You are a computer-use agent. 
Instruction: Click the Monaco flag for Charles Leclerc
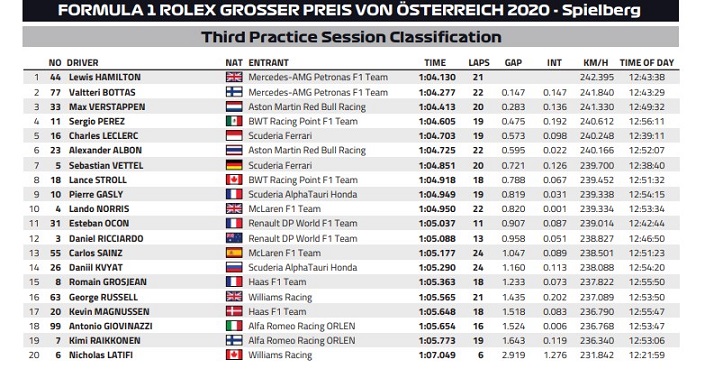[234, 136]
